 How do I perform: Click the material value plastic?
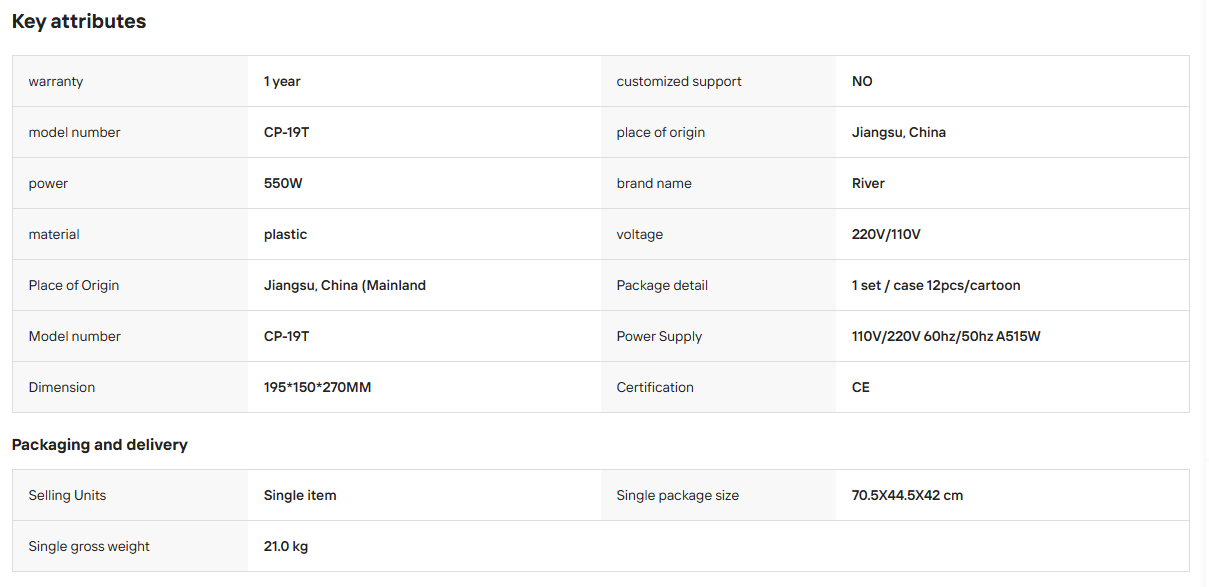285,234
